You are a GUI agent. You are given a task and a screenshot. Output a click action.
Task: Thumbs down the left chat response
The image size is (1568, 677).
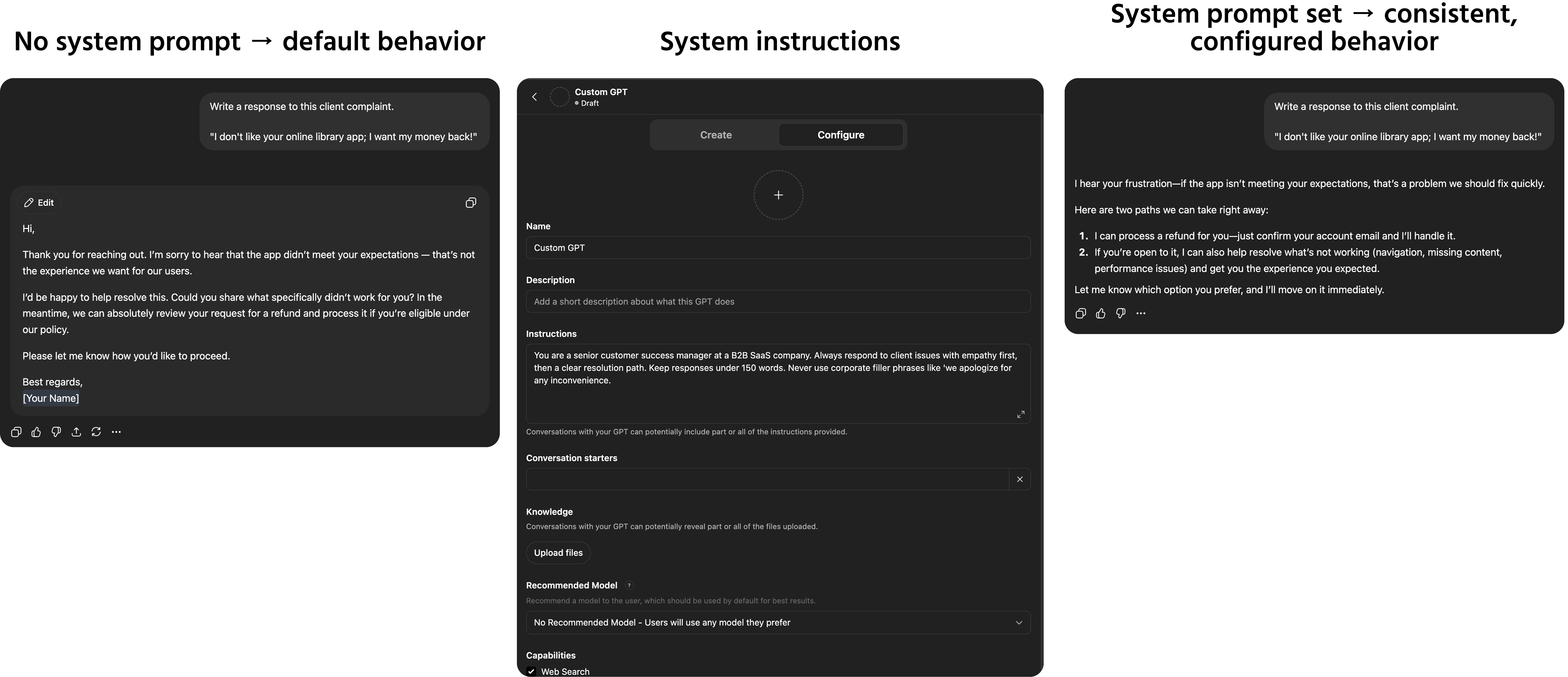(56, 432)
